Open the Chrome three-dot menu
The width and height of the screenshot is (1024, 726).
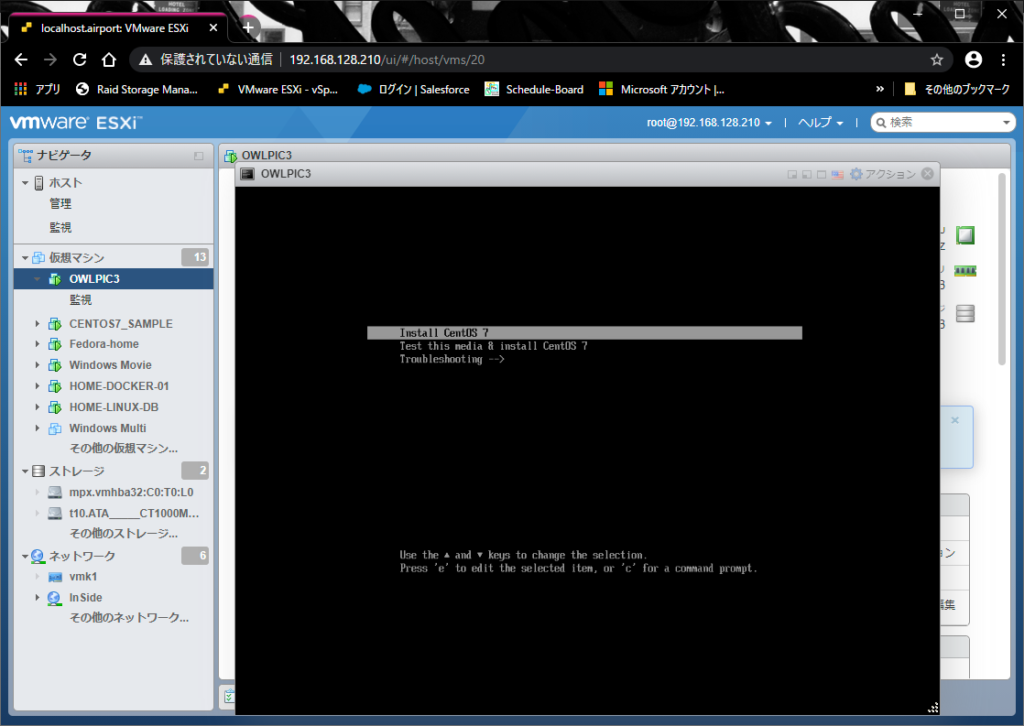tap(1003, 59)
